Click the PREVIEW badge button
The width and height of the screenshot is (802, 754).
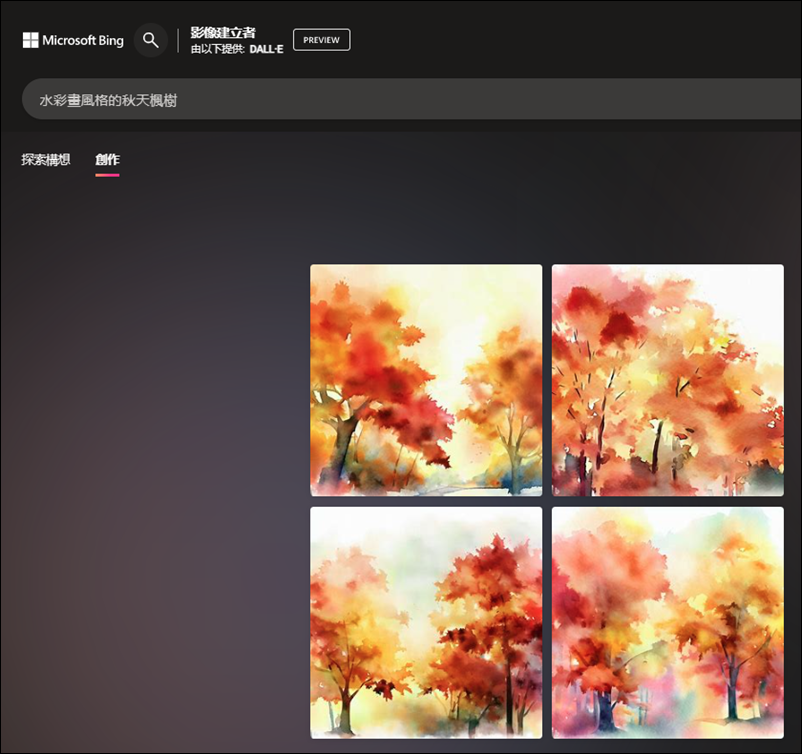(x=321, y=40)
